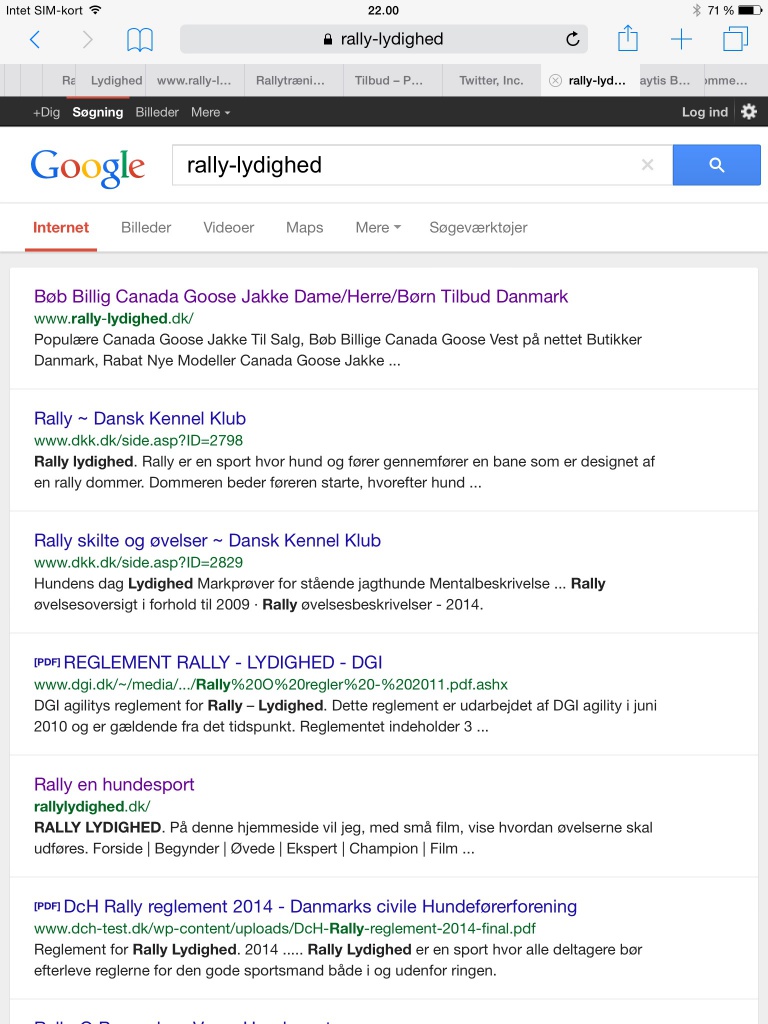The width and height of the screenshot is (768, 1024).
Task: Tap the Bluetooth icon in status bar
Action: (x=696, y=10)
